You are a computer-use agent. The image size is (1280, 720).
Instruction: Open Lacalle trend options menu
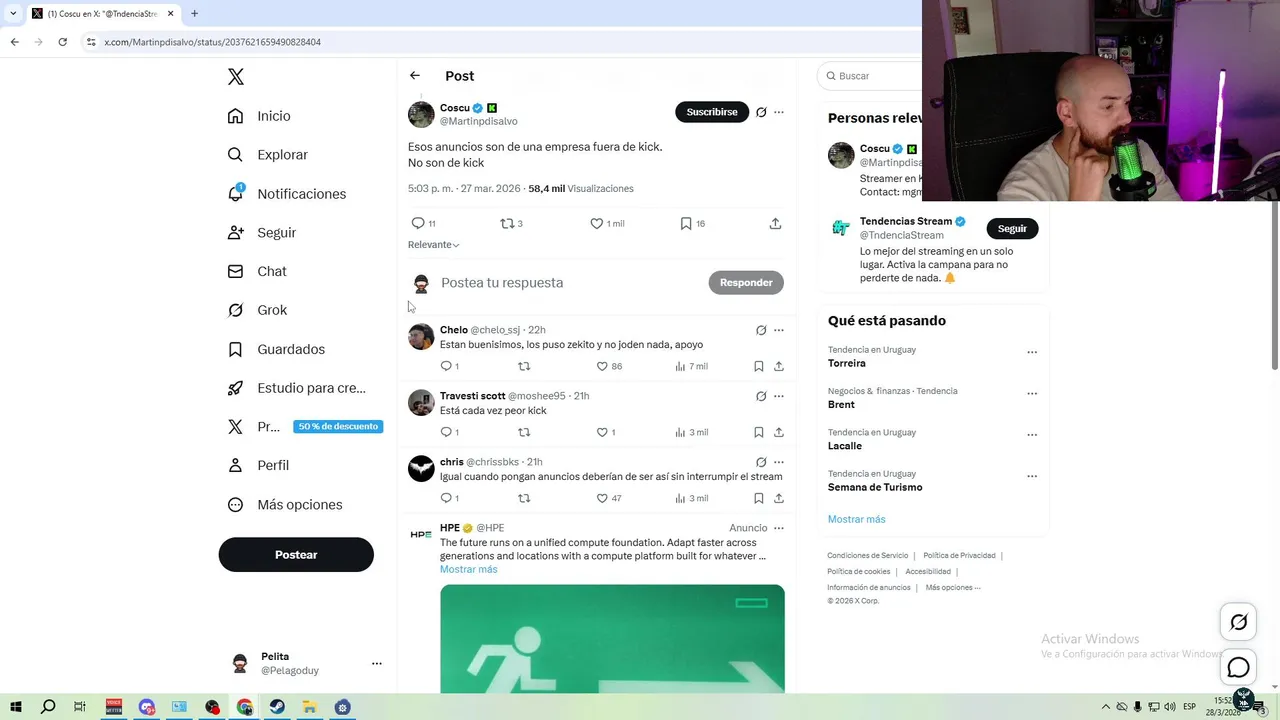(x=1032, y=435)
